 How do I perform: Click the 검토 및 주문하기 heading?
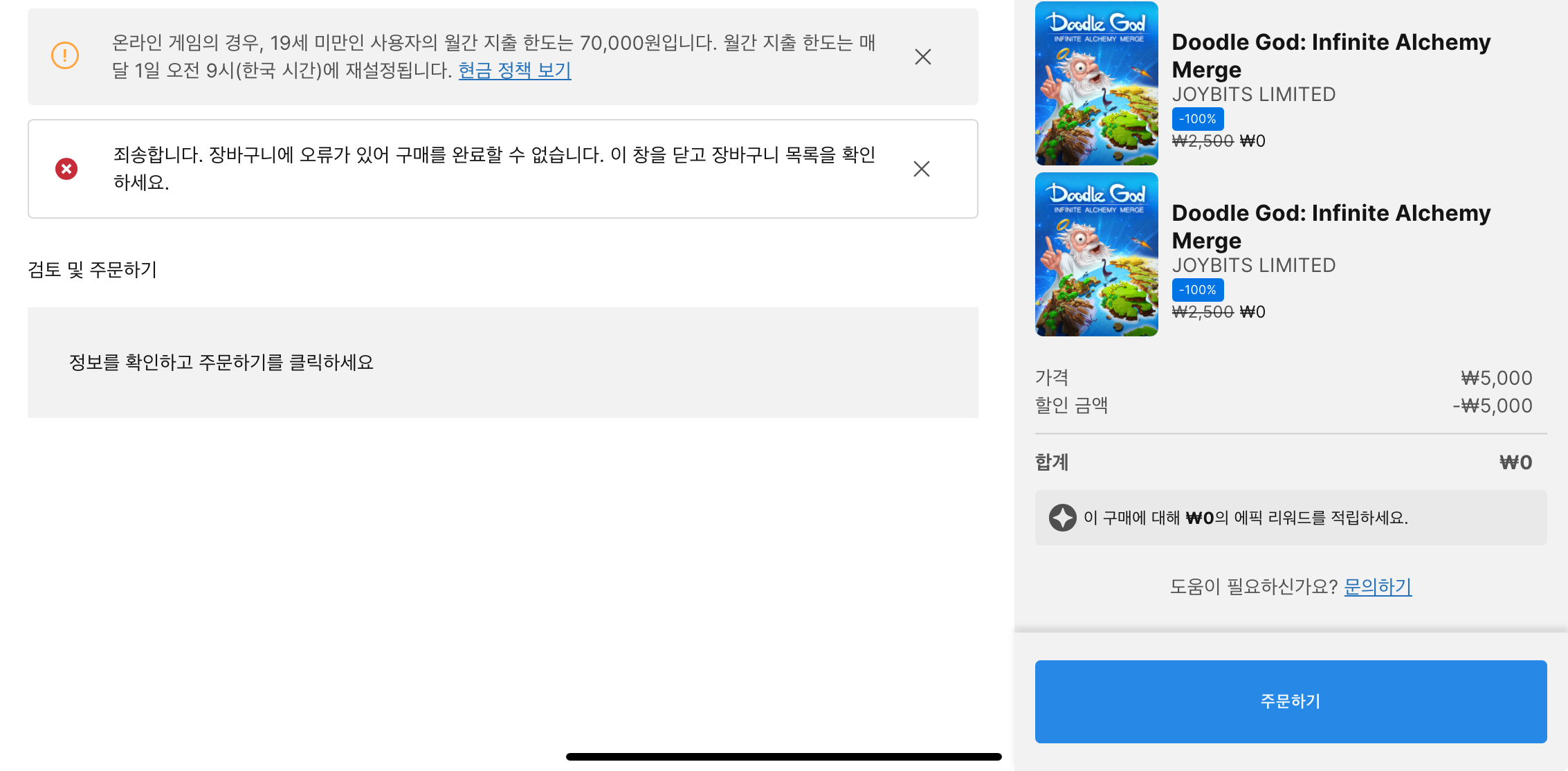[x=93, y=269]
